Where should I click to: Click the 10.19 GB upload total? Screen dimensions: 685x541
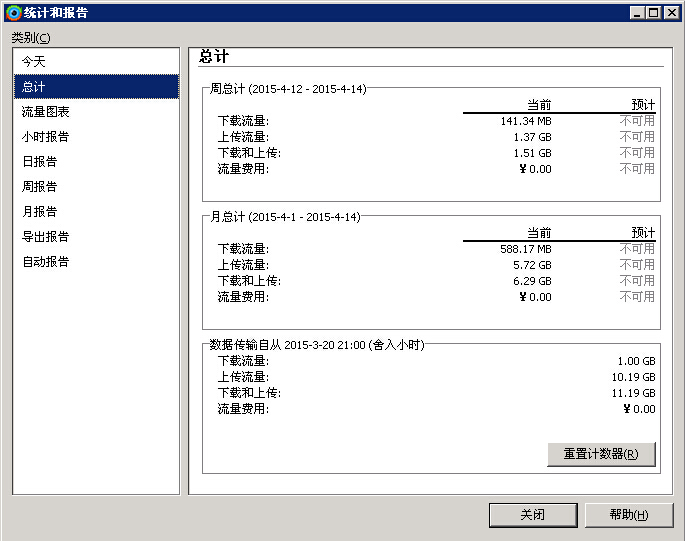(x=635, y=377)
